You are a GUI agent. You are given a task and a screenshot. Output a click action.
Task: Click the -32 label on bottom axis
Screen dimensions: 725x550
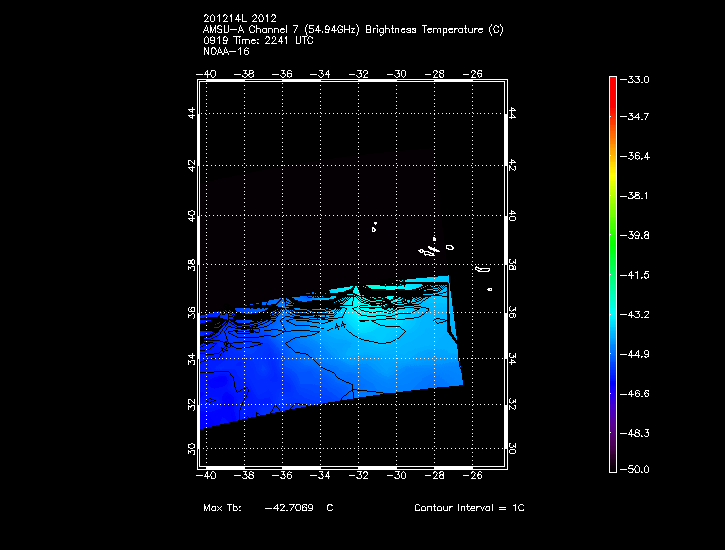coord(360,475)
